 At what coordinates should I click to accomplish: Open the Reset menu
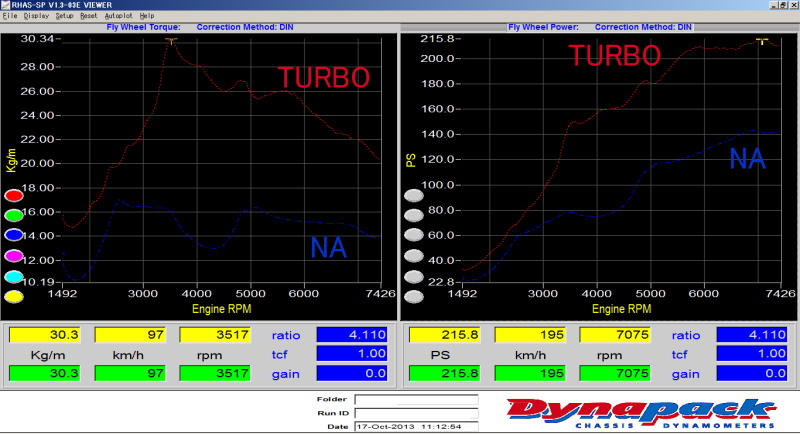pos(88,16)
